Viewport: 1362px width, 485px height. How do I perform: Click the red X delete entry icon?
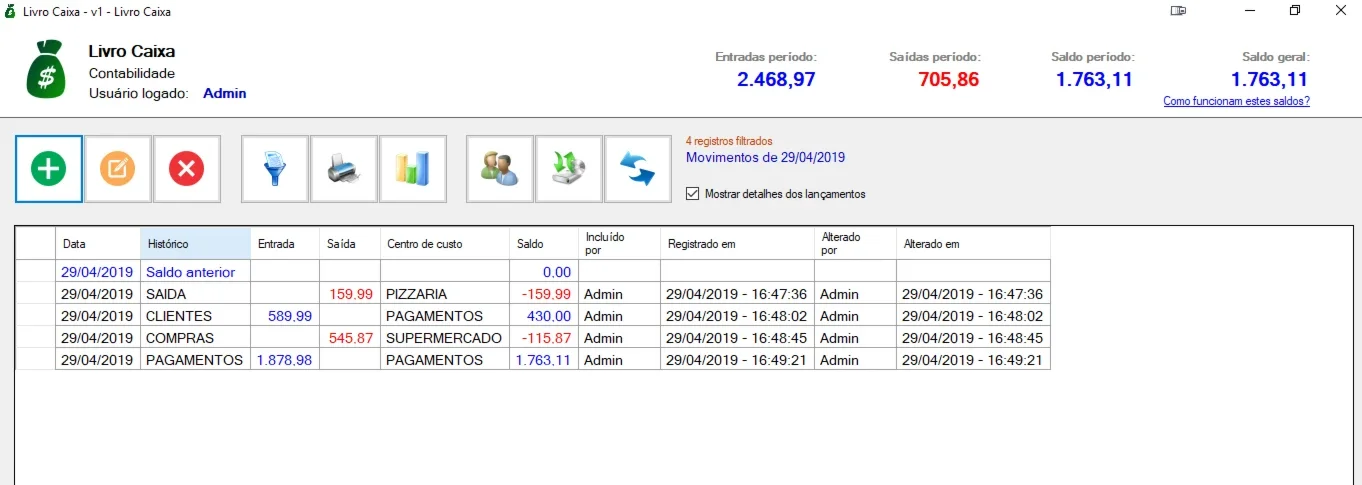(x=186, y=169)
